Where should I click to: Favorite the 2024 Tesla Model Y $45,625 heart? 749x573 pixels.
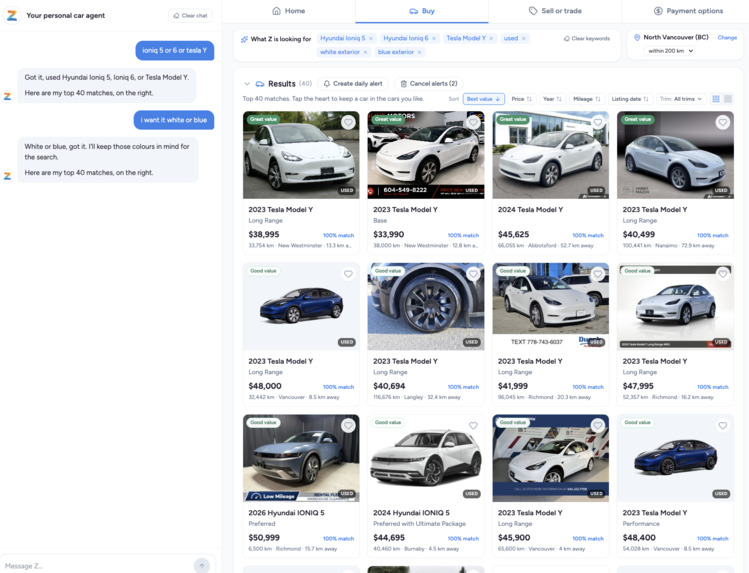[x=598, y=123]
